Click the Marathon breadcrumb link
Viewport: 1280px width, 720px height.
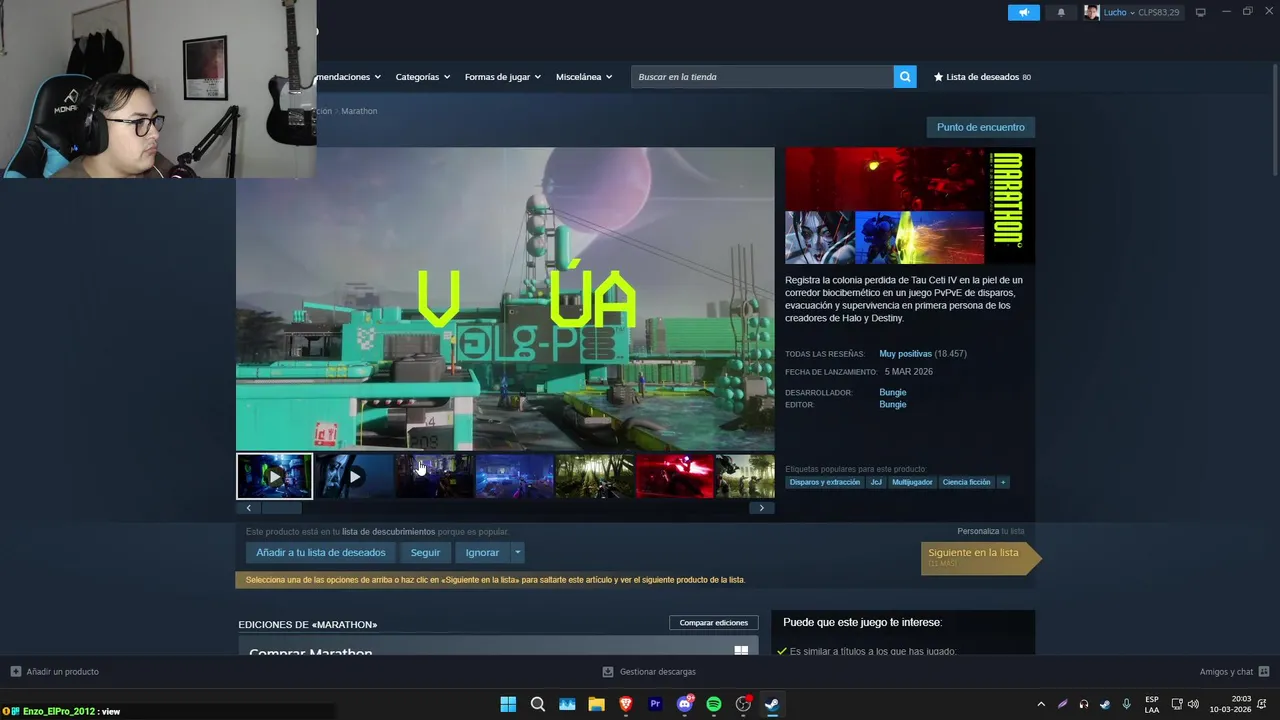(359, 111)
